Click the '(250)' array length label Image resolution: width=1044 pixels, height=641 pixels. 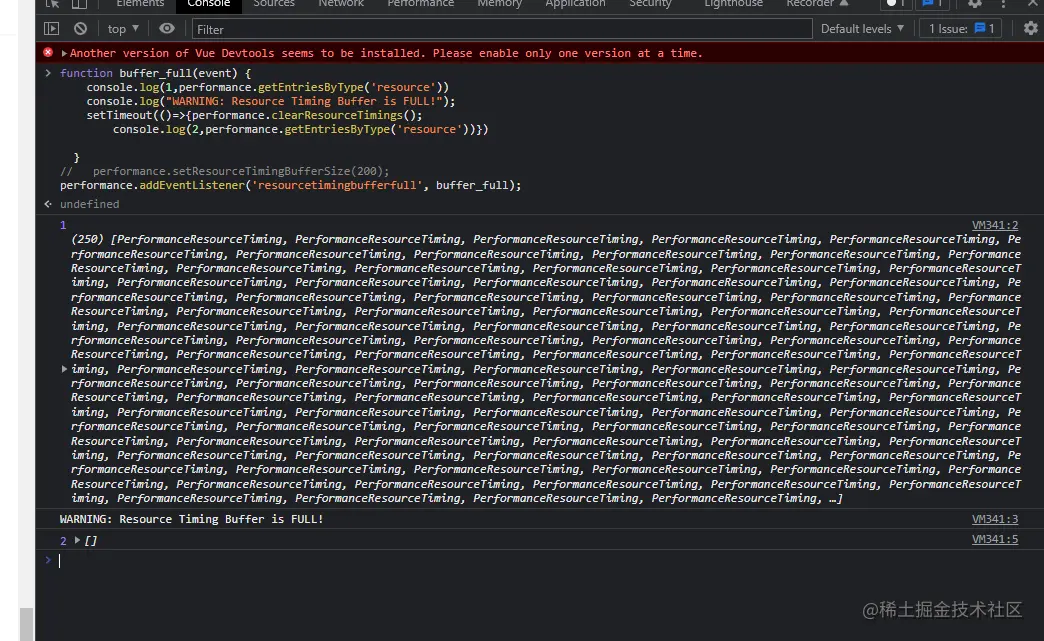coord(88,239)
